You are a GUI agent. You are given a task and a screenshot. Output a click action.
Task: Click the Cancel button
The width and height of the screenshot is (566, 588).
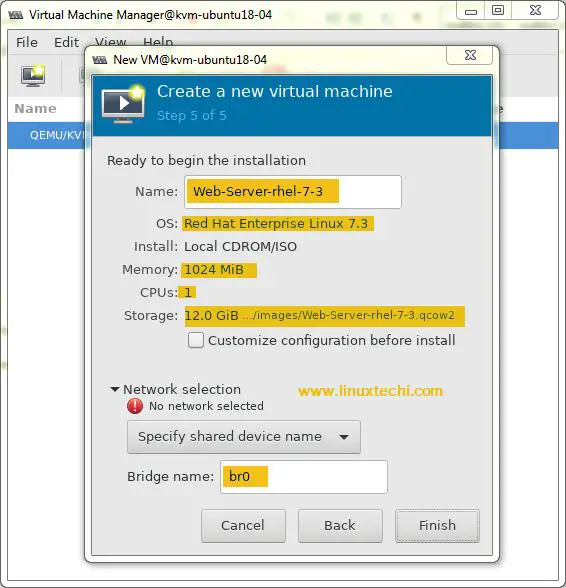pyautogui.click(x=243, y=526)
